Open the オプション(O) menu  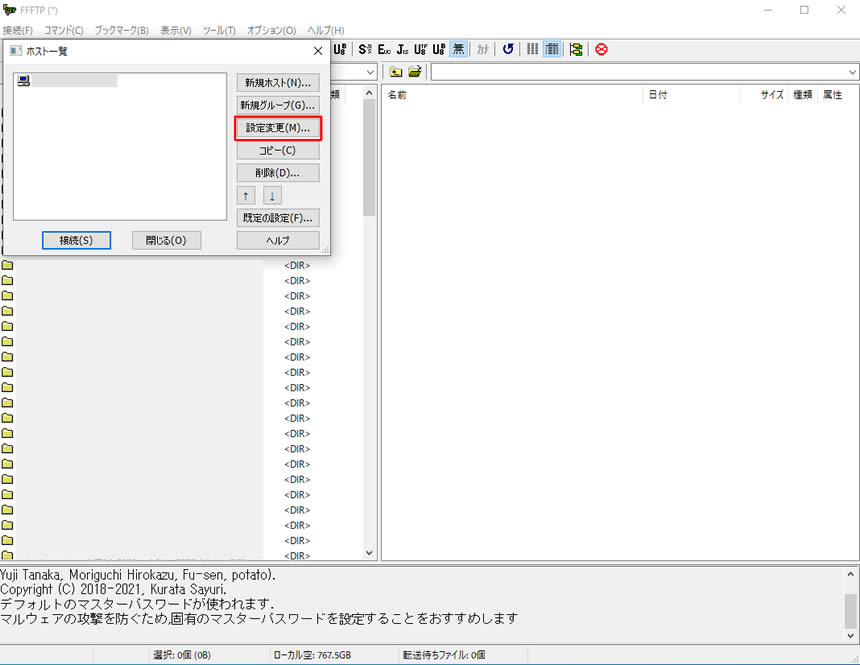(x=271, y=30)
